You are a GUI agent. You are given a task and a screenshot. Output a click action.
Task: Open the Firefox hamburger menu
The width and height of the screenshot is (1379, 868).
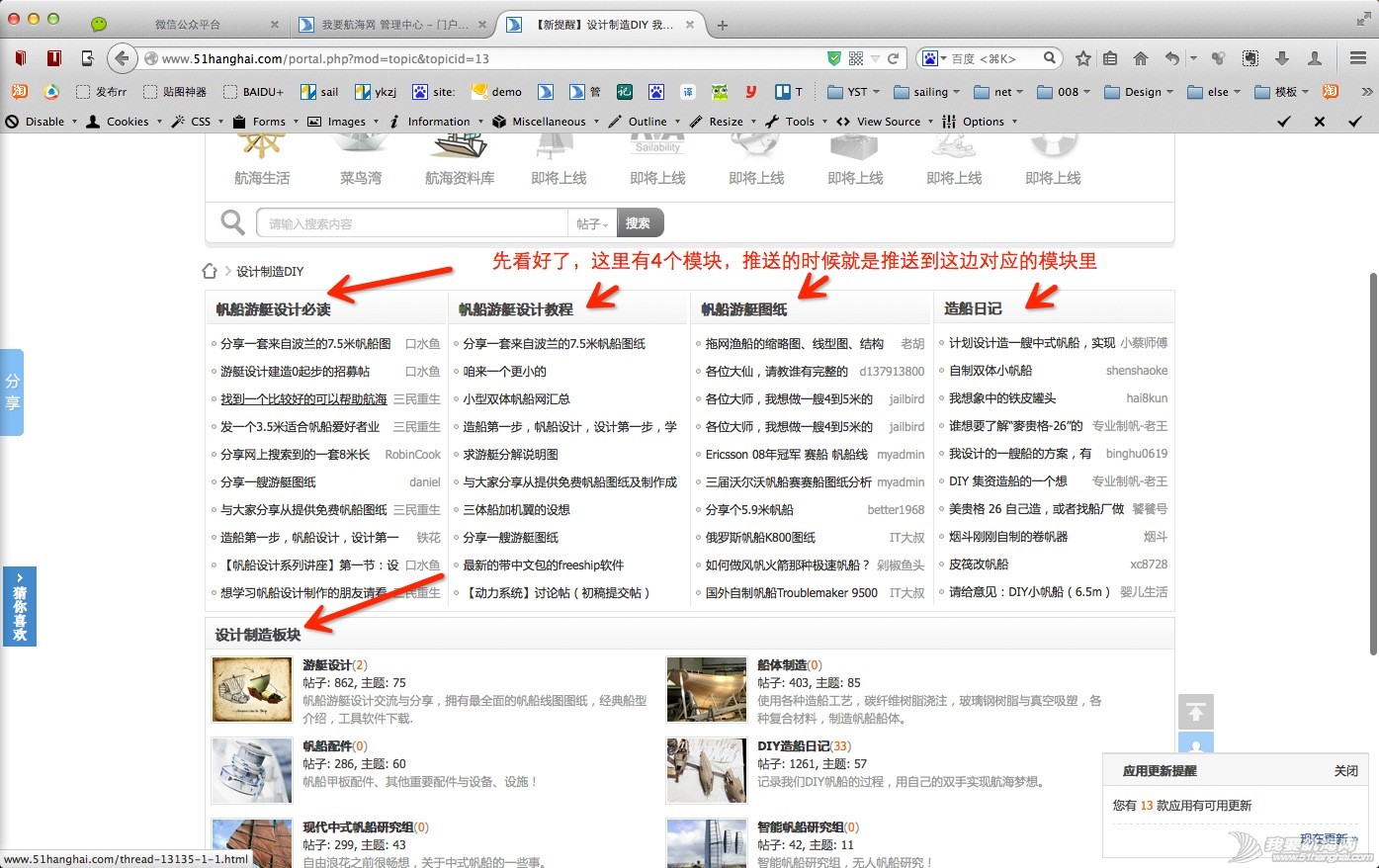[x=1358, y=58]
